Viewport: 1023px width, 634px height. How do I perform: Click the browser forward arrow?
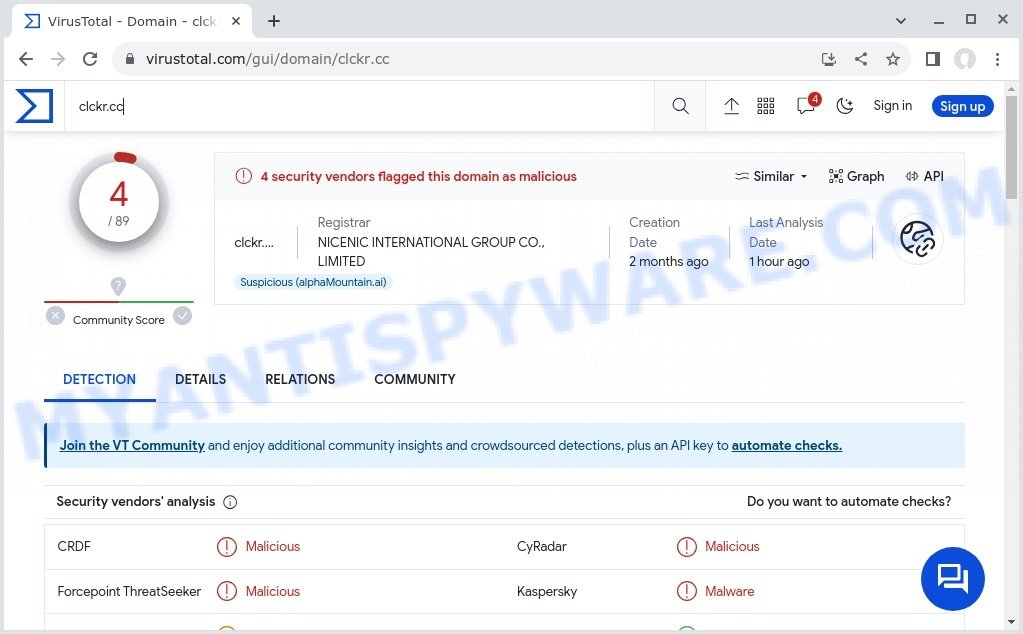point(58,59)
